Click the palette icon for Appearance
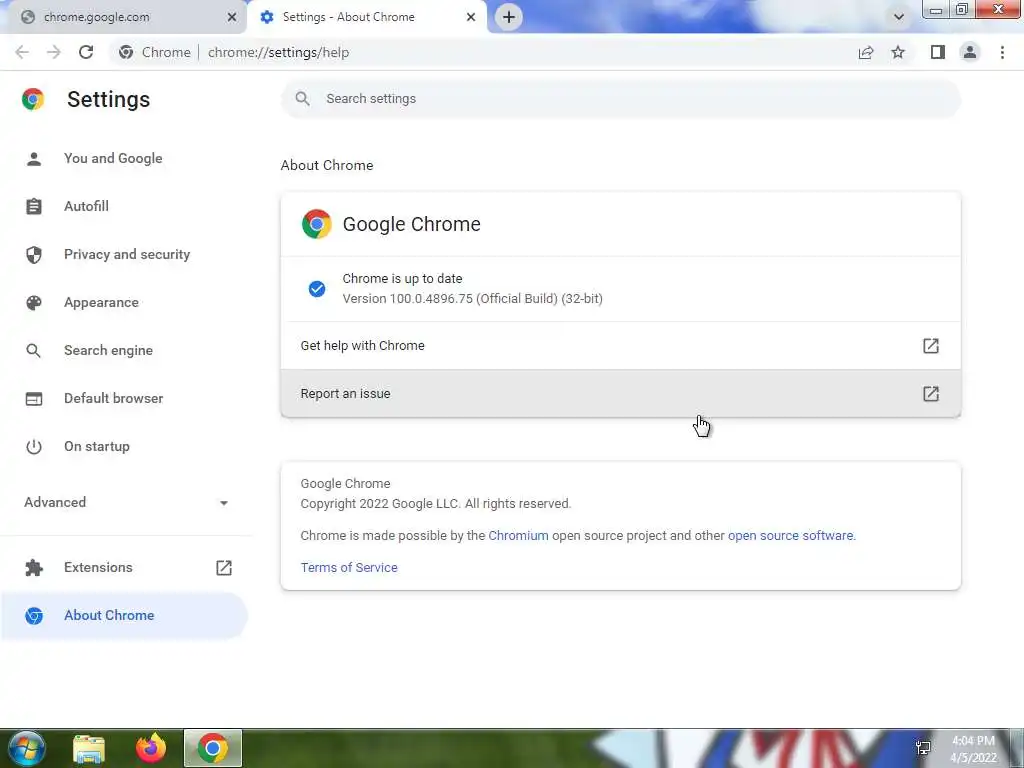This screenshot has height=768, width=1024. tap(34, 302)
